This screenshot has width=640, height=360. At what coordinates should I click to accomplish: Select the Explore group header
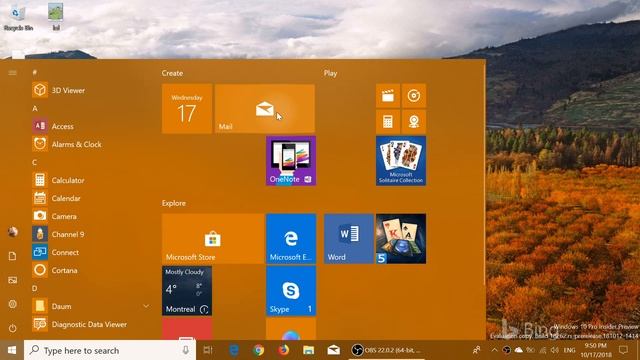(173, 203)
